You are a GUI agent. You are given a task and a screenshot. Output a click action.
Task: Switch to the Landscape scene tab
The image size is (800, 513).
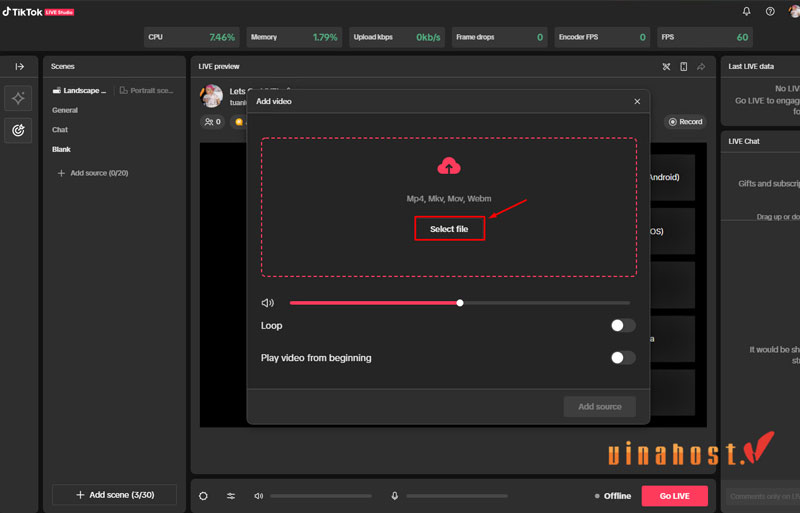[x=80, y=90]
